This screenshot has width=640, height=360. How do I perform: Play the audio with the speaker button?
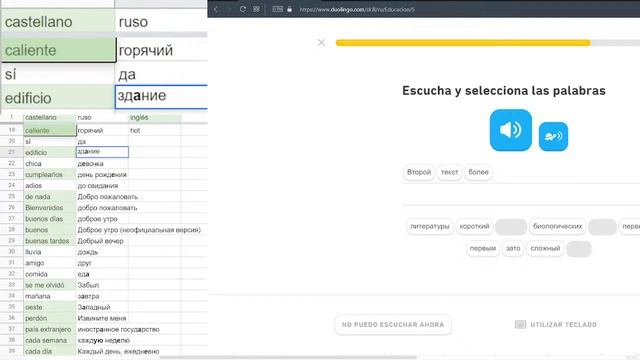click(511, 130)
